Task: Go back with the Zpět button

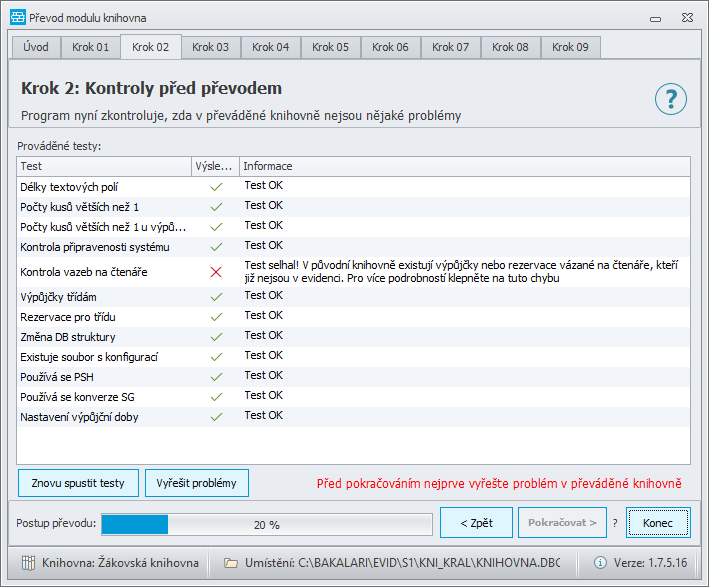Action: (476, 523)
